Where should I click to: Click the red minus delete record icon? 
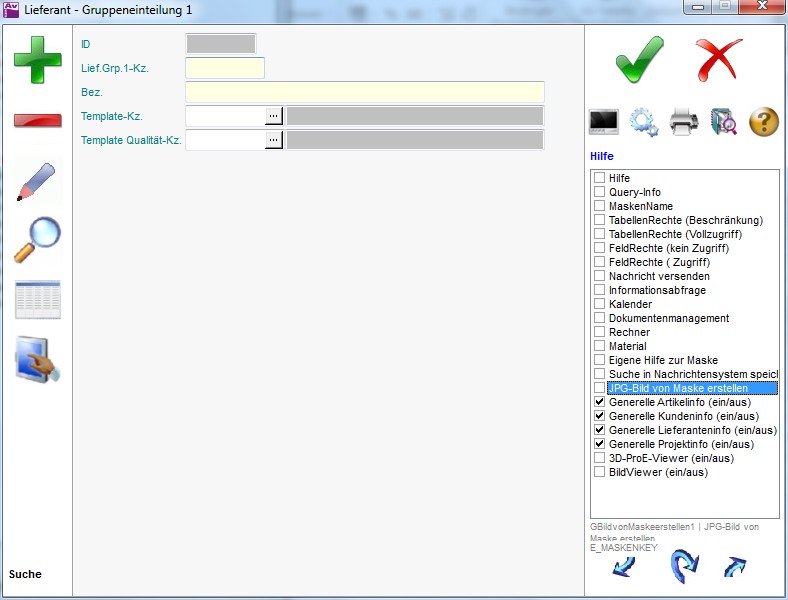click(x=37, y=121)
